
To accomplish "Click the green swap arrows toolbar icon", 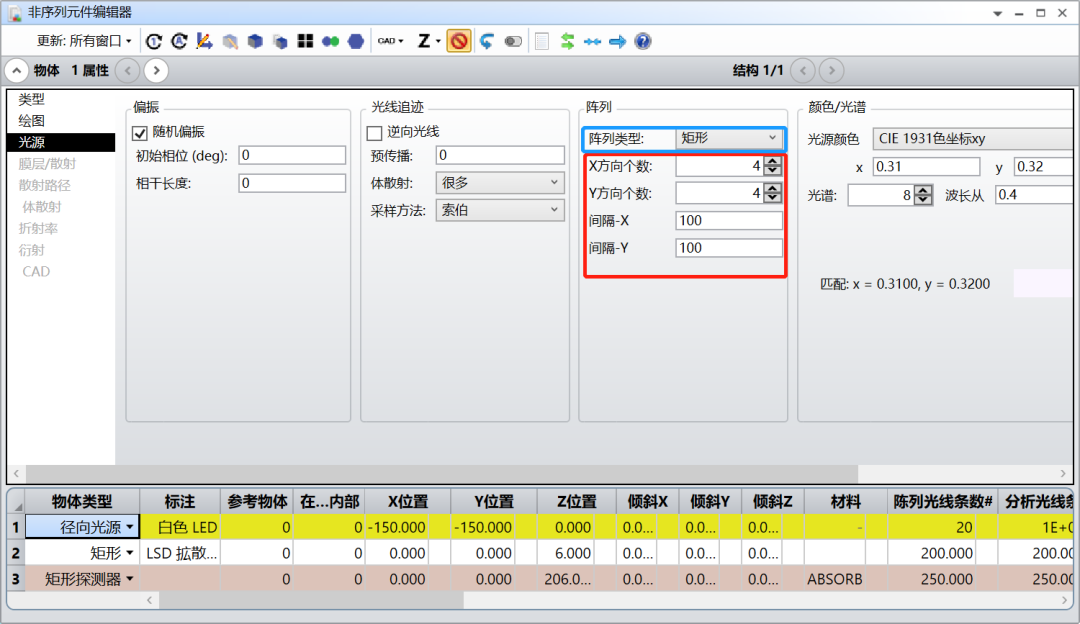I will click(567, 41).
